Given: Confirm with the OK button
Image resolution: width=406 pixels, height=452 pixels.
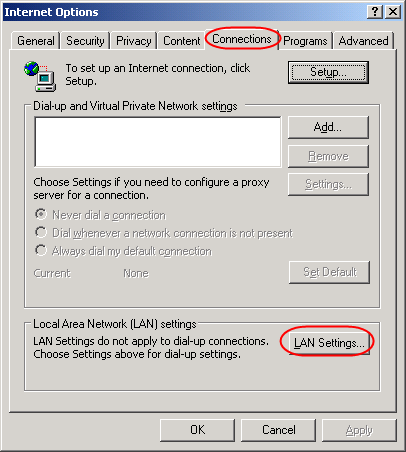Looking at the screenshot, I should (x=197, y=430).
